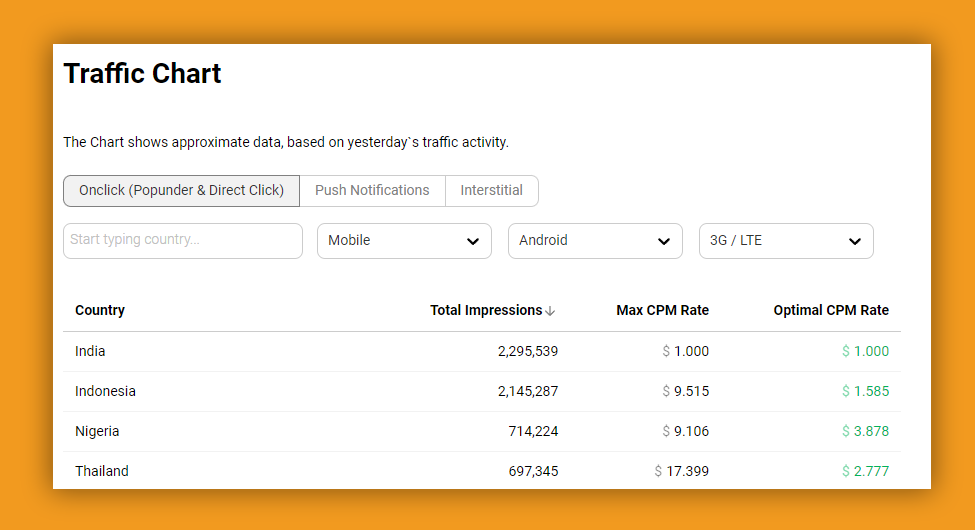Click the Country column header

coord(100,310)
